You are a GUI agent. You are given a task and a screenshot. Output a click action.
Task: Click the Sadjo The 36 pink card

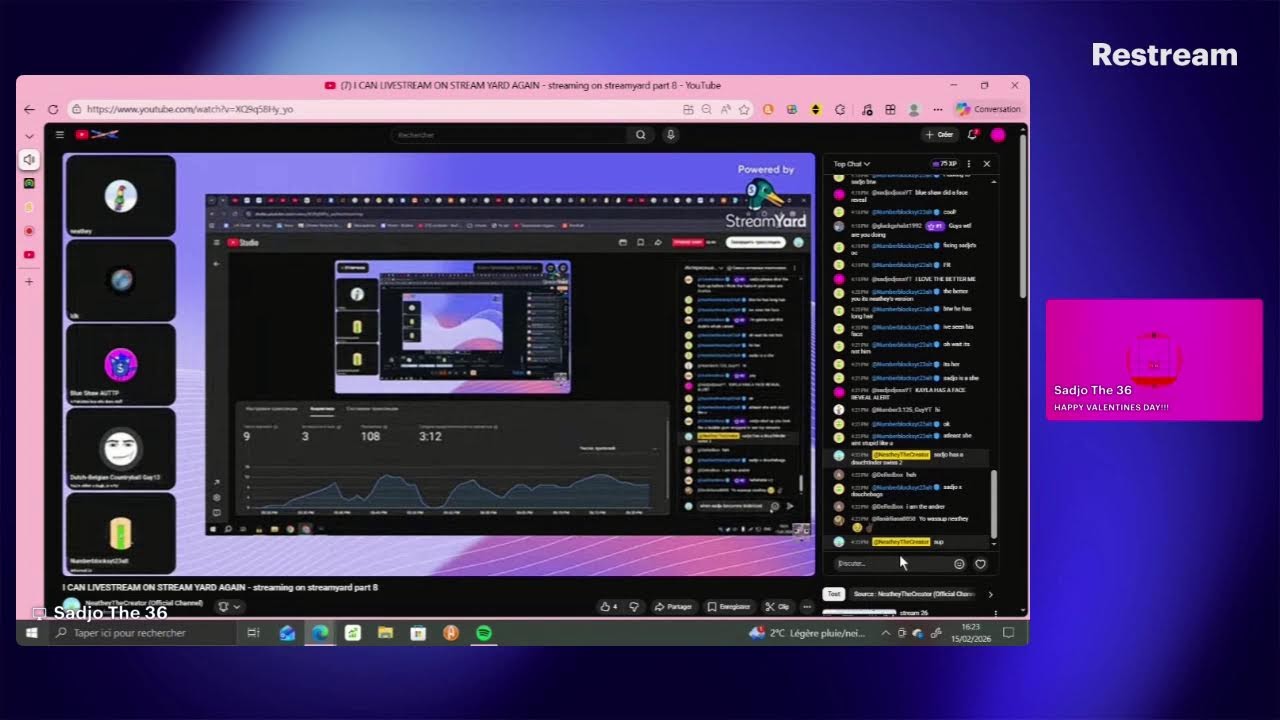tap(1154, 359)
